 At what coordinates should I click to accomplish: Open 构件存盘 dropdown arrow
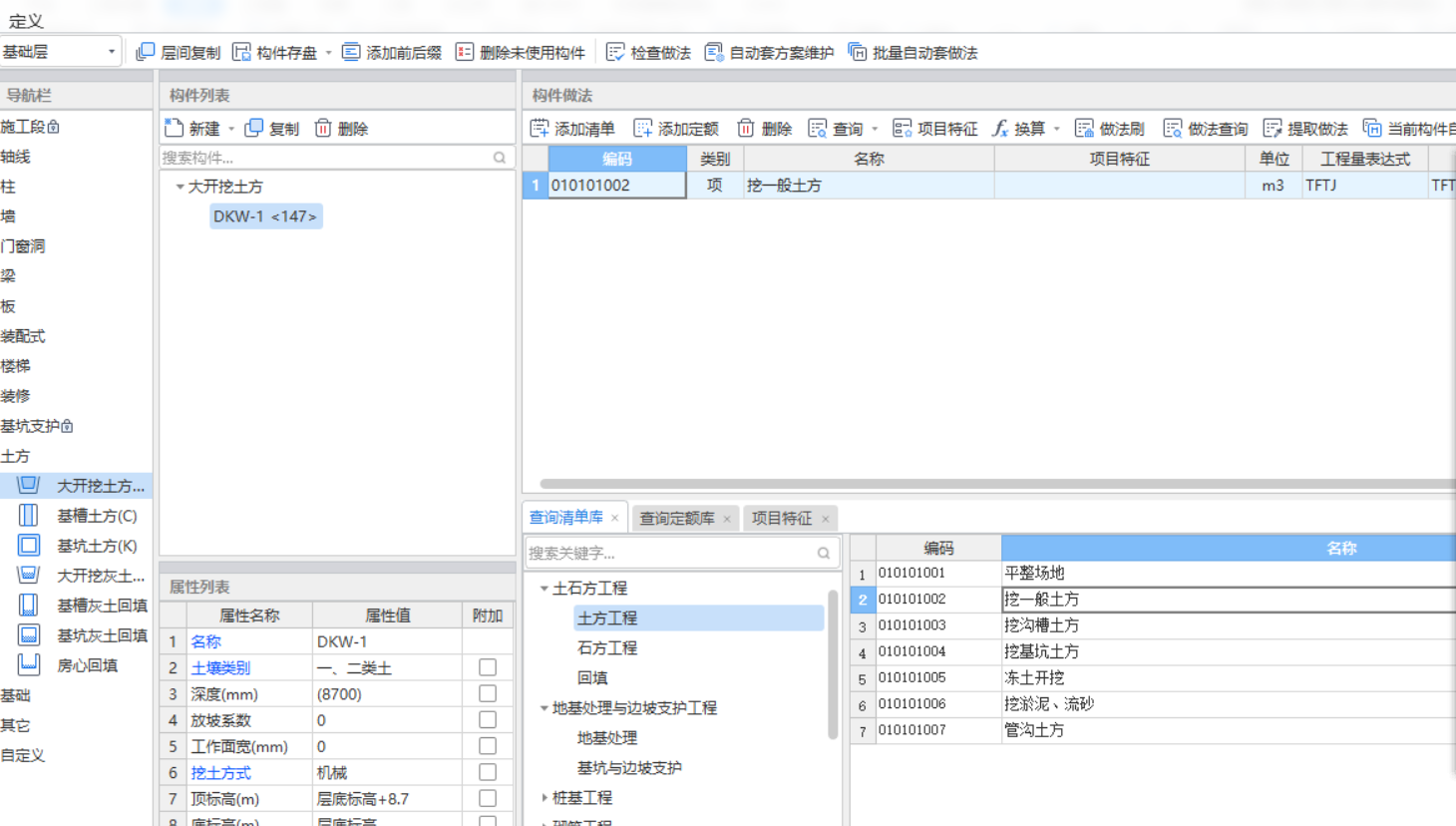[328, 53]
